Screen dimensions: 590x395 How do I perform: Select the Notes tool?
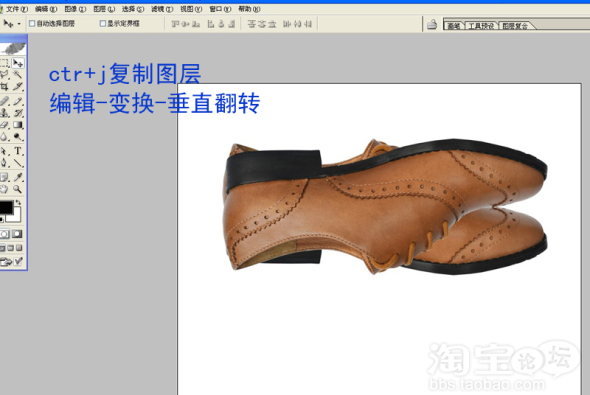pos(5,177)
